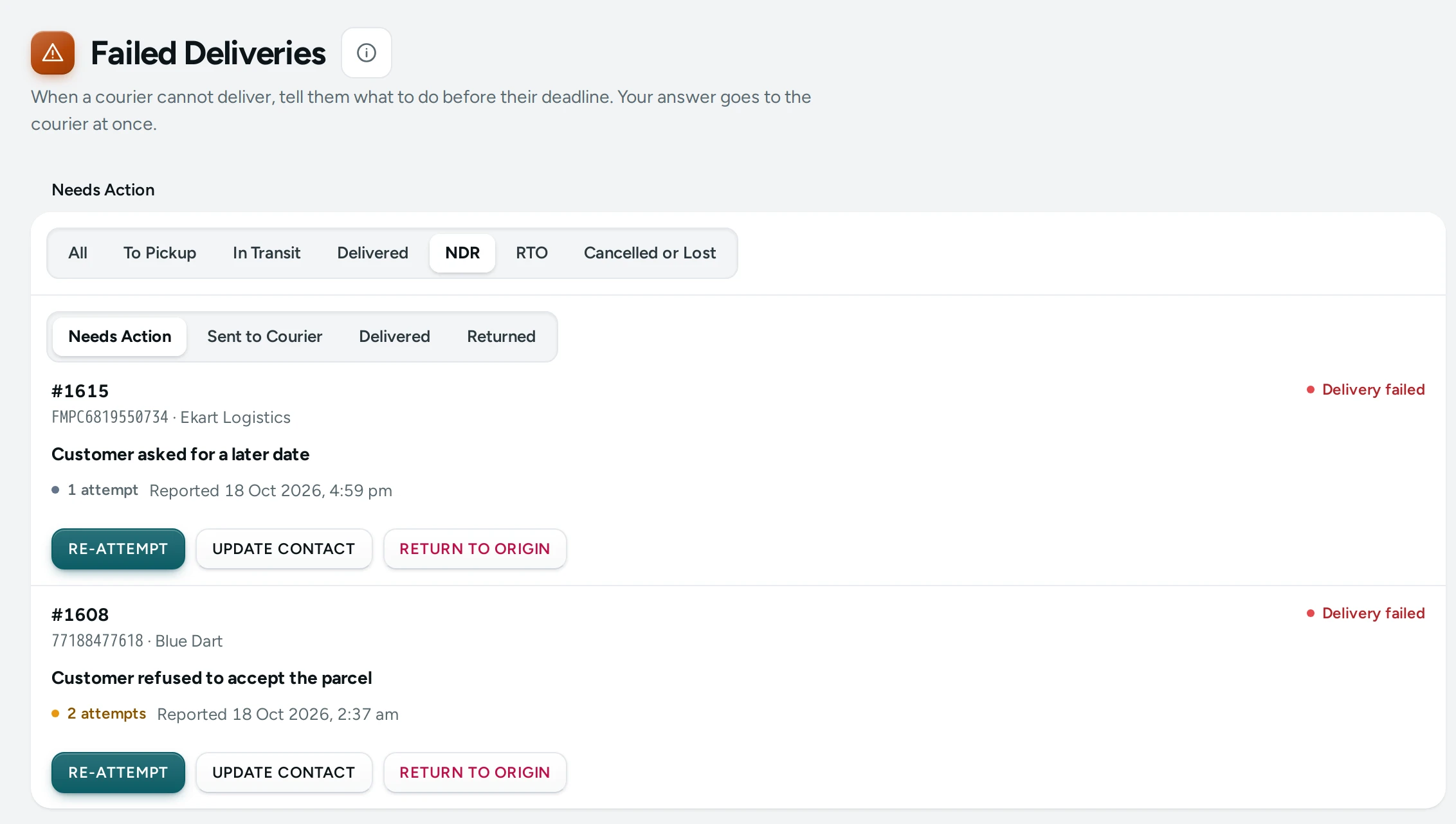Re-attempt delivery for order #1615
This screenshot has width=1456, height=824.
tap(118, 549)
